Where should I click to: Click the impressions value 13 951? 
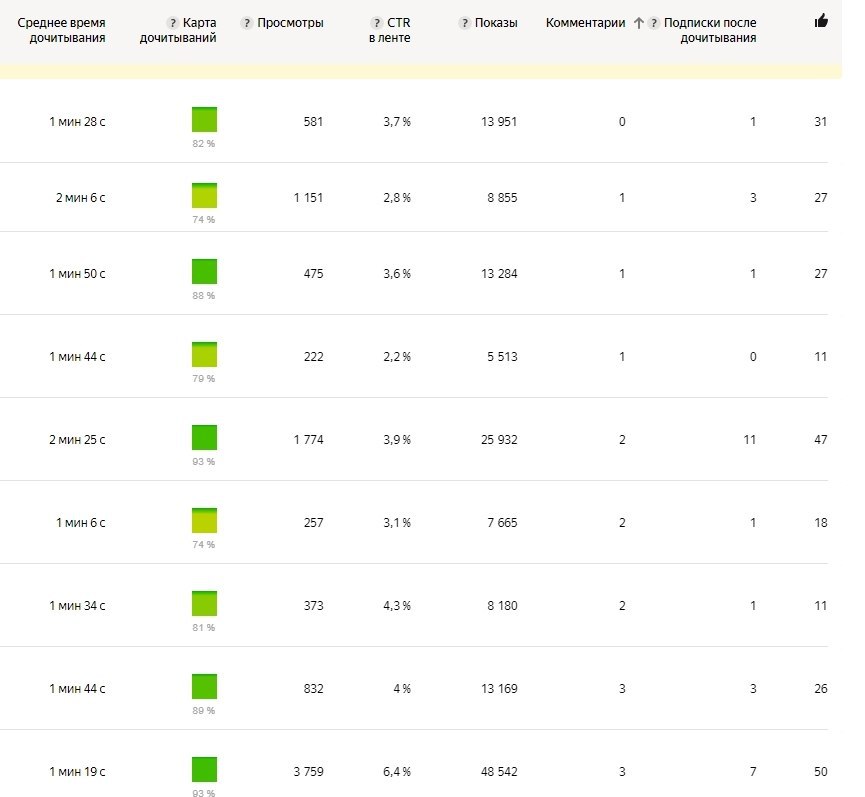tap(499, 122)
